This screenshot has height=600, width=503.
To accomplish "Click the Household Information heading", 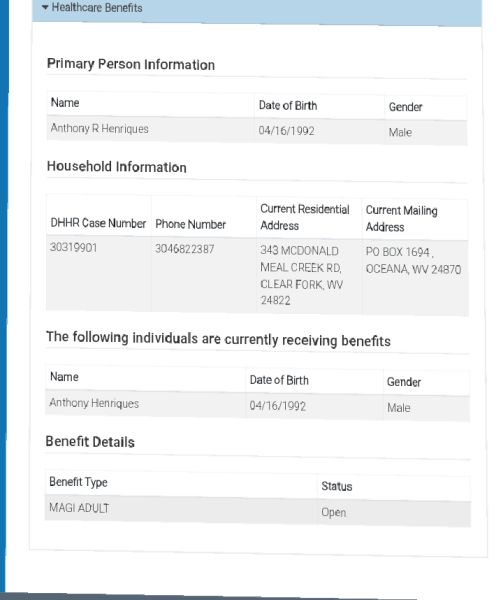I will coord(117,167).
